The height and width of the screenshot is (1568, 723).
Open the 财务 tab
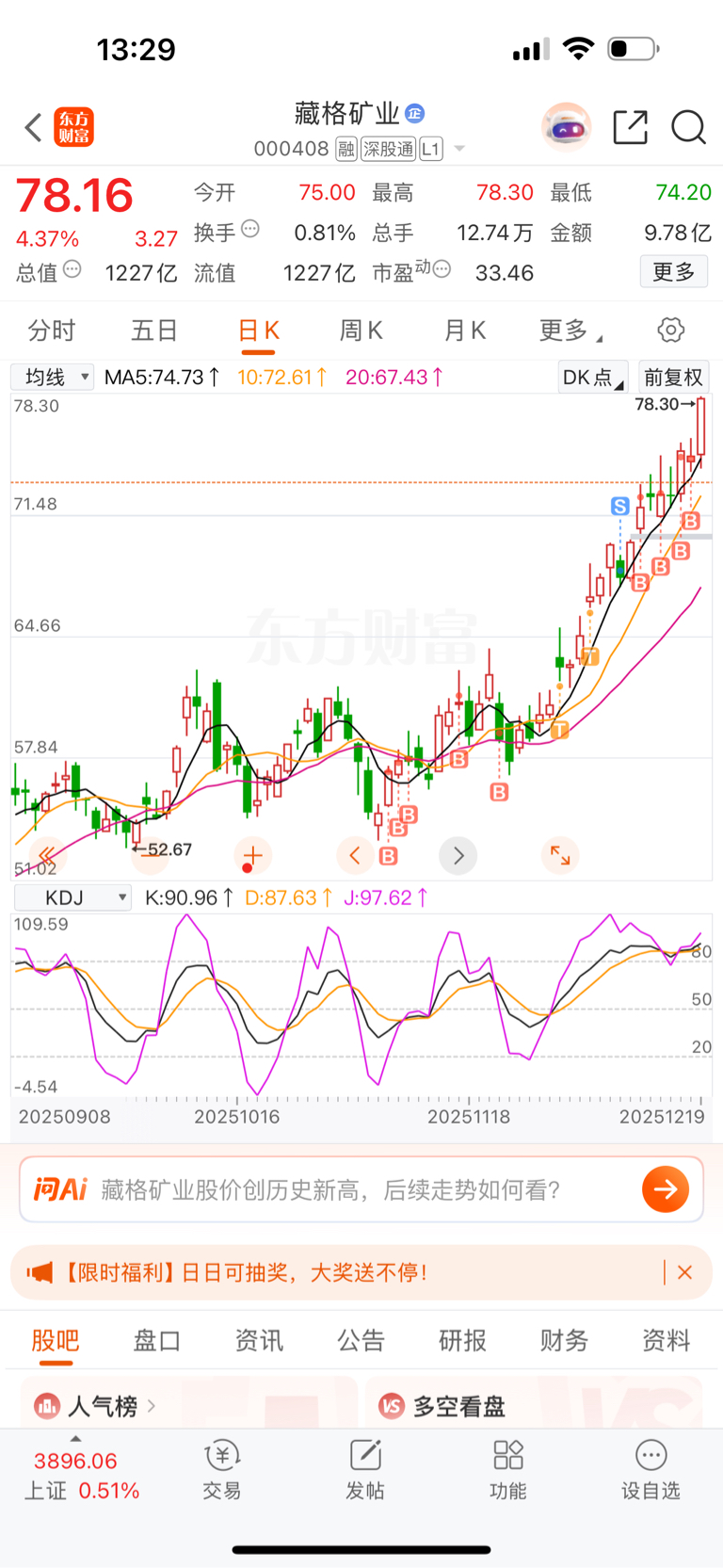tap(564, 1340)
